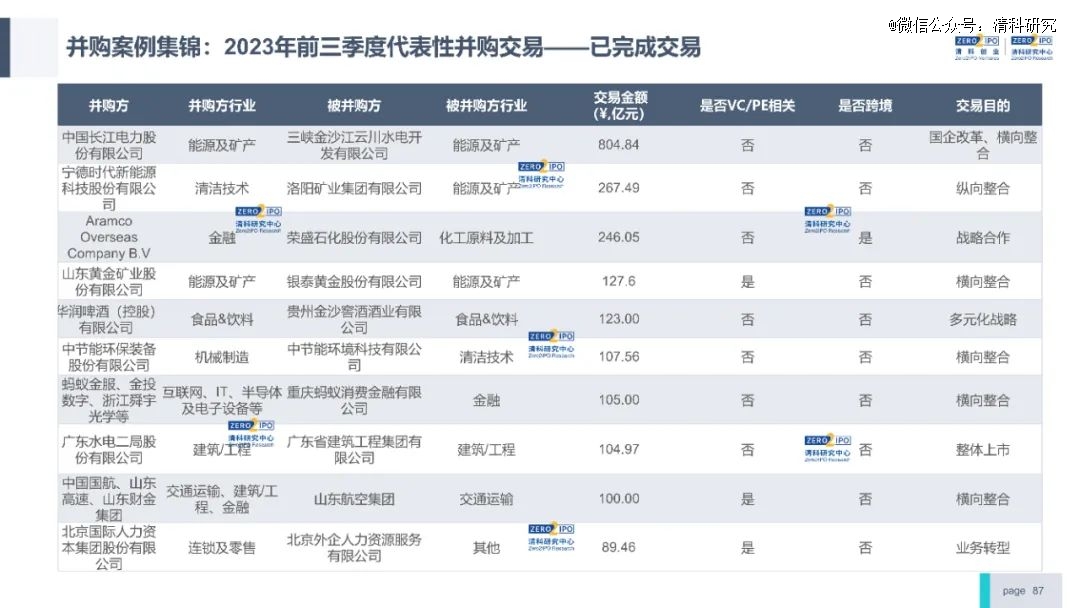
Task: Click target 北京外企人力资源服务有限公司
Action: click(x=354, y=547)
